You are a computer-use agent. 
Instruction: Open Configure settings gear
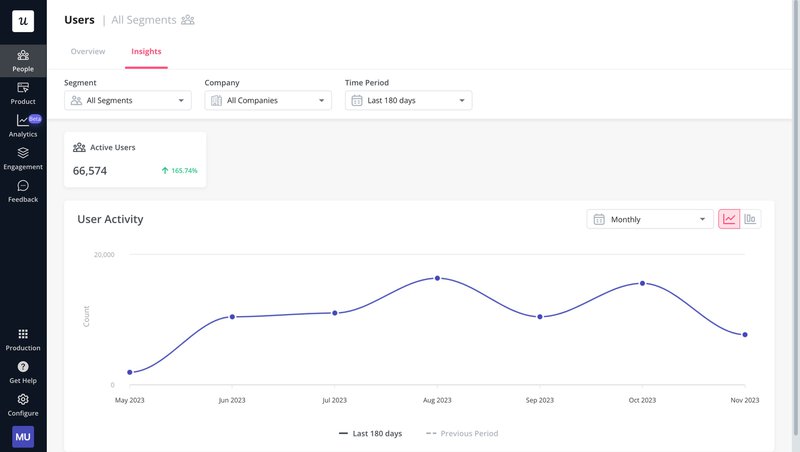tap(23, 404)
